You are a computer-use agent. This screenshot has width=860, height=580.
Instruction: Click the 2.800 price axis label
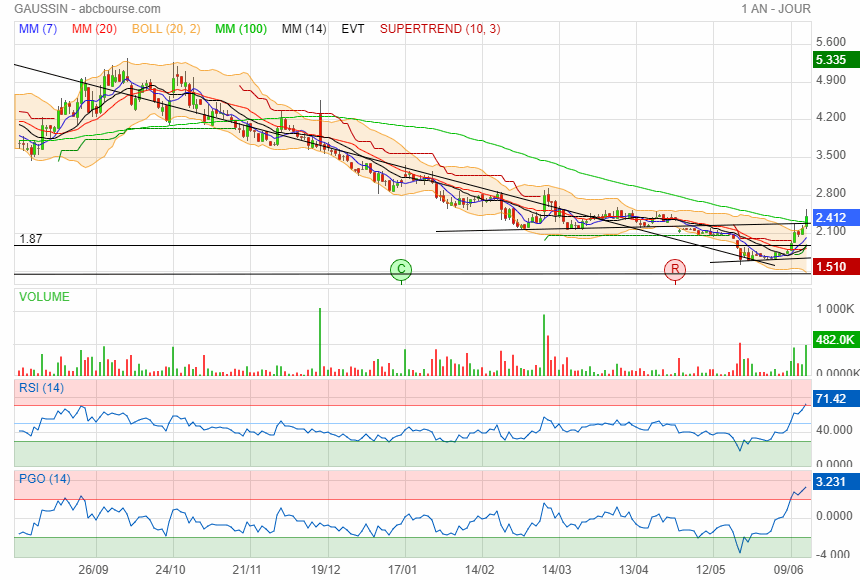tap(831, 193)
